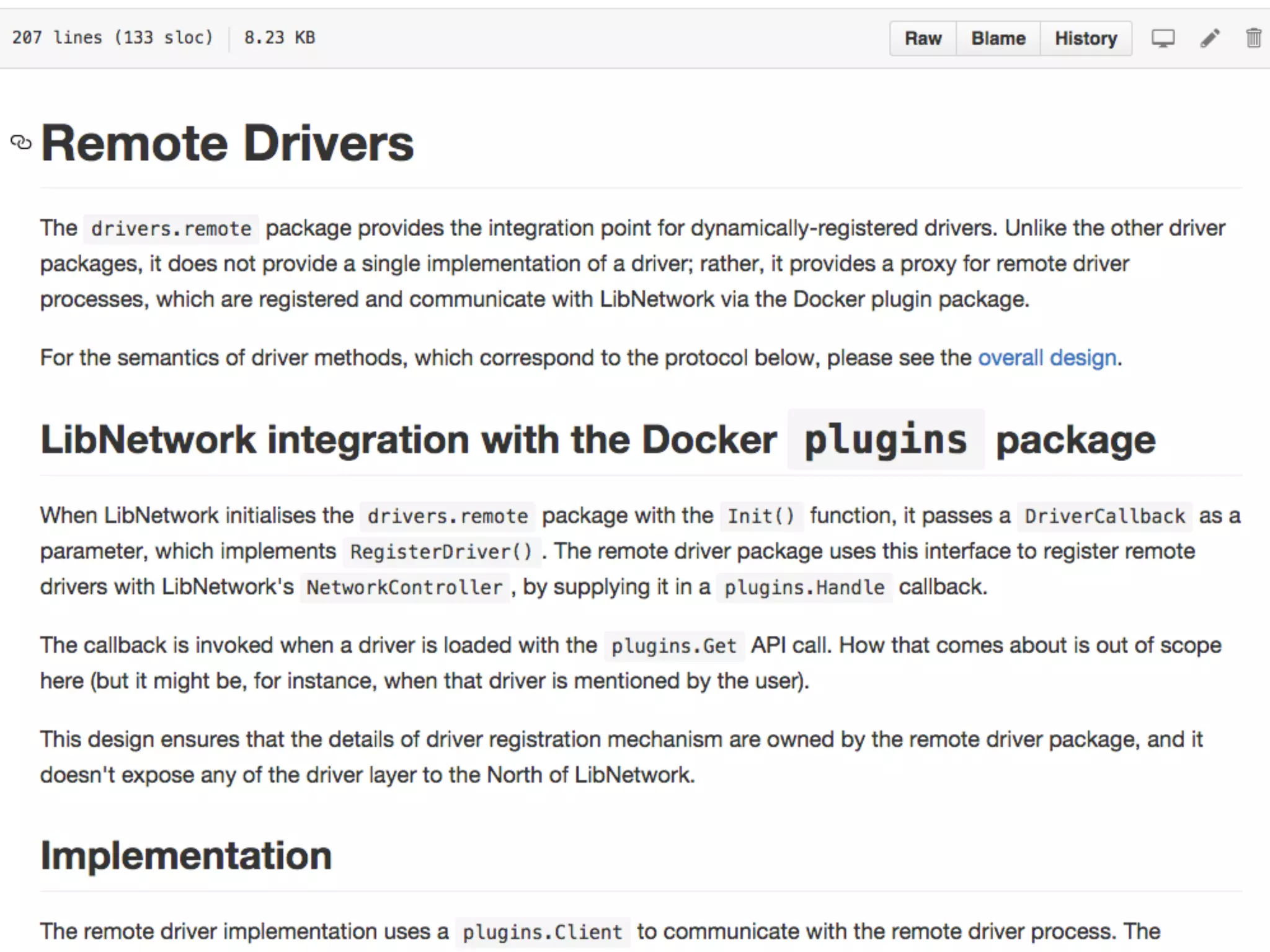
Task: Place cursor in 'This design ensures' paragraph
Action: pyautogui.click(x=621, y=757)
